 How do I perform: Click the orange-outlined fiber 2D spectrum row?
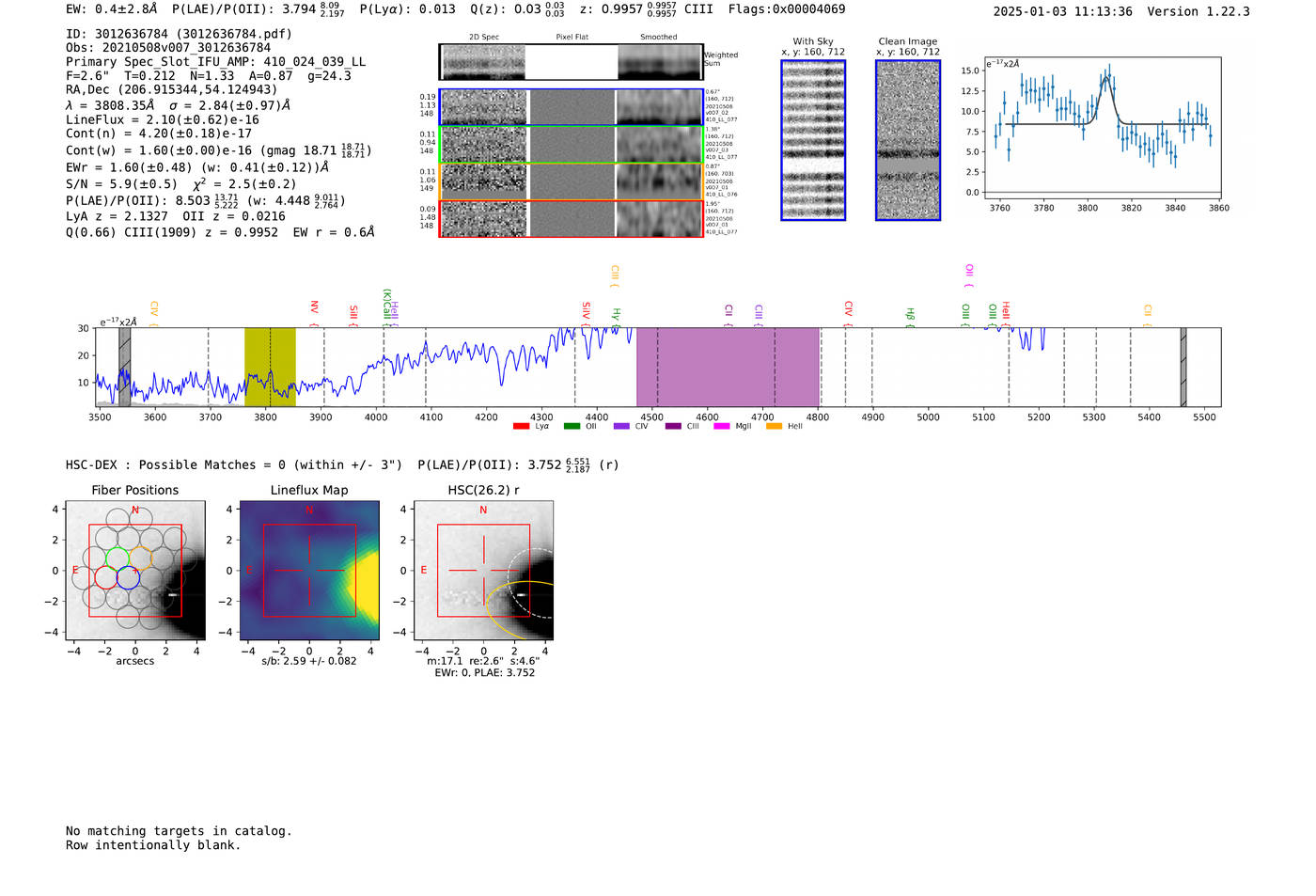click(x=572, y=181)
